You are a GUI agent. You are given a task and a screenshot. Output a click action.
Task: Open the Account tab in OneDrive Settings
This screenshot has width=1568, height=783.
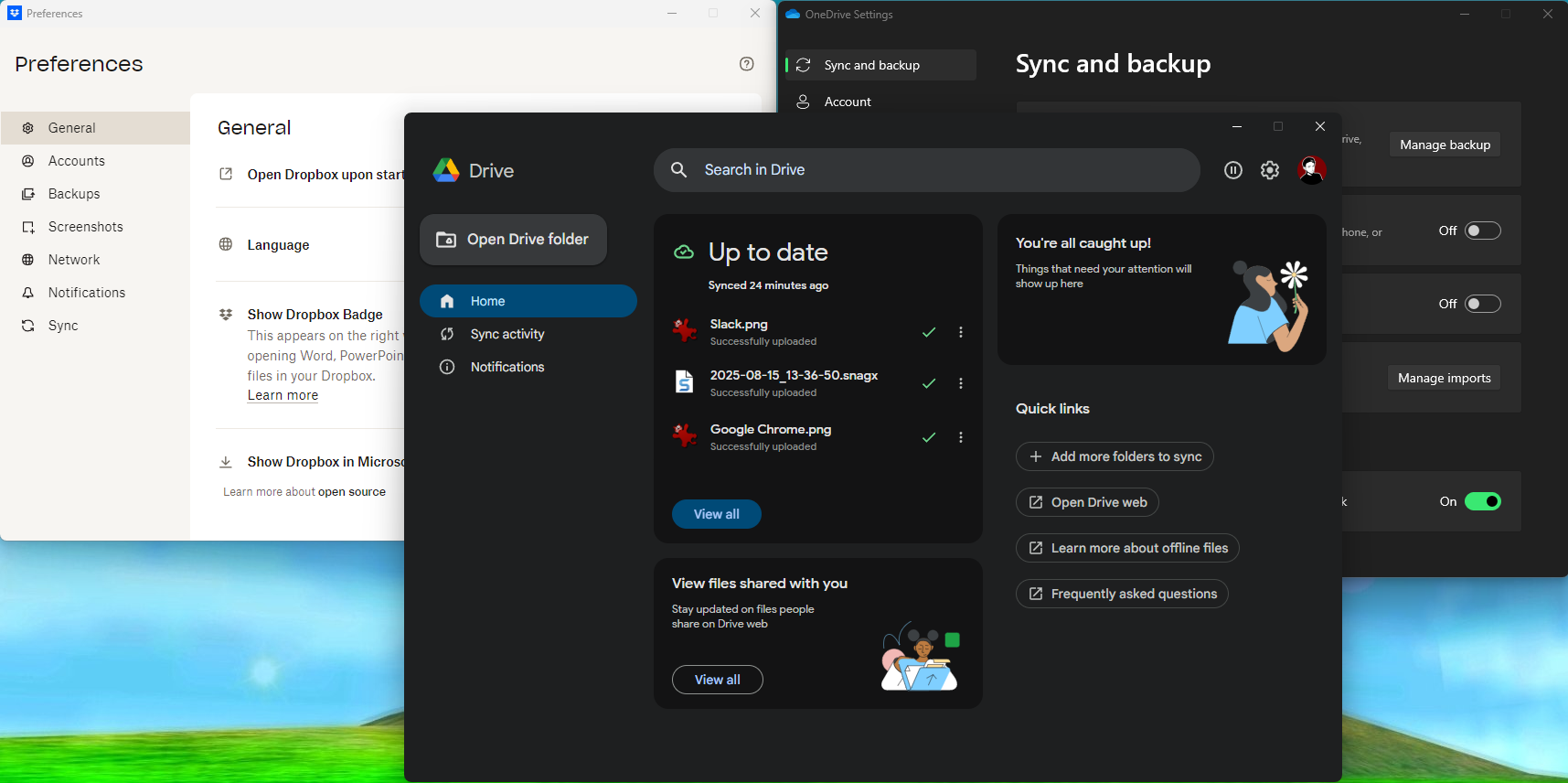pyautogui.click(x=847, y=102)
